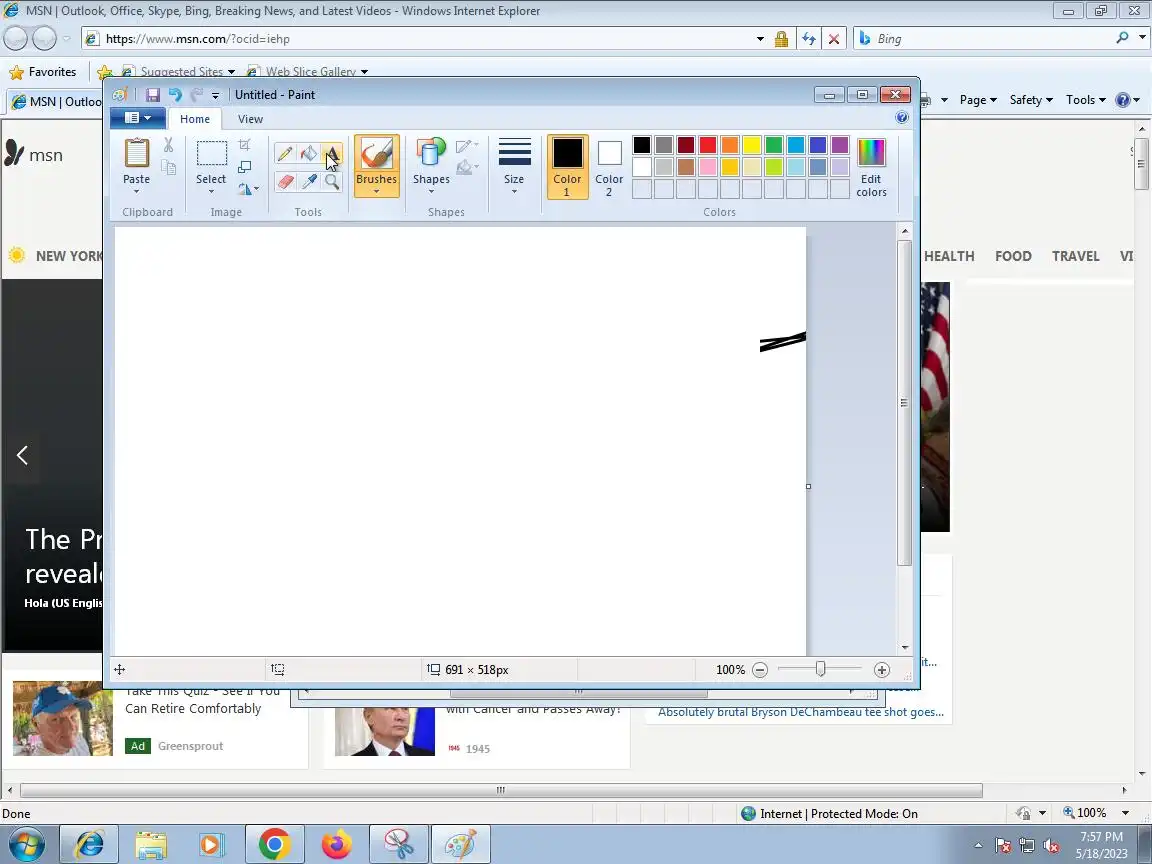The height and width of the screenshot is (864, 1152).
Task: Switch to the Home ribbon tab
Action: point(195,119)
